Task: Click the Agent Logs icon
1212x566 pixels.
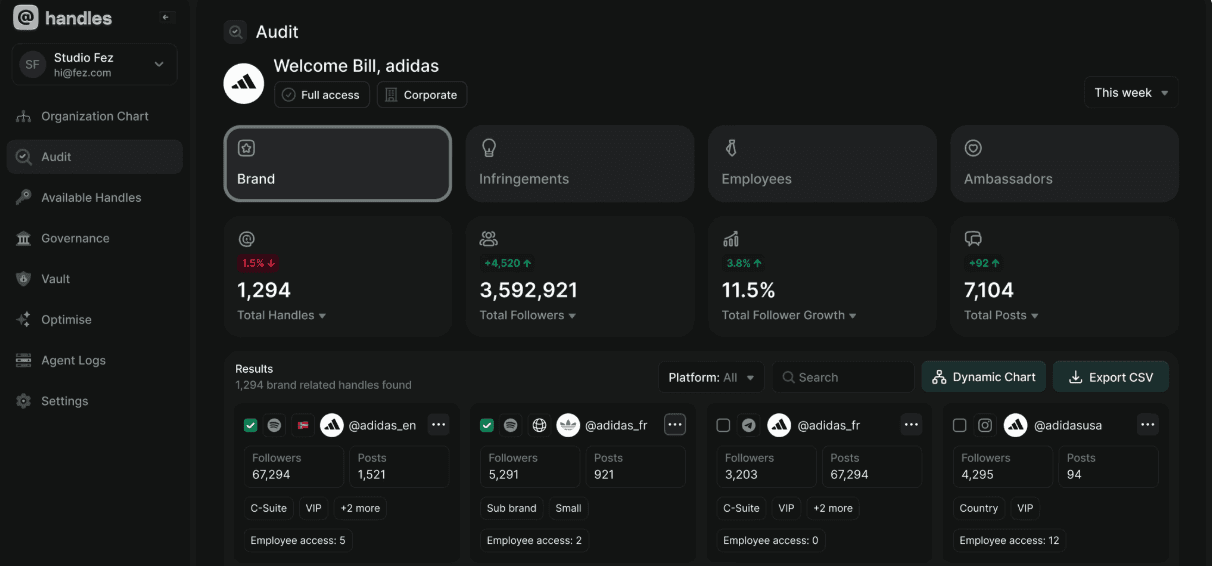Action: coord(23,360)
